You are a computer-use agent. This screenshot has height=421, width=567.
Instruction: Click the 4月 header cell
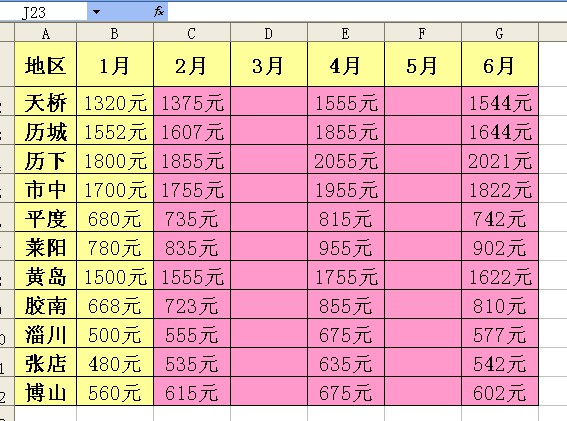point(346,64)
